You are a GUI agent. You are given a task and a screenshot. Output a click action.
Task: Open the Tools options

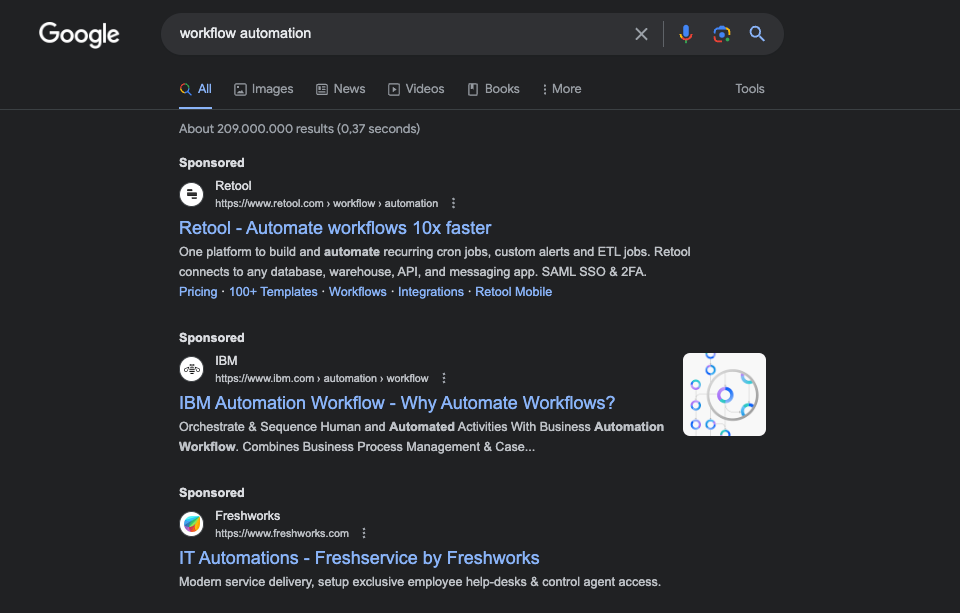[x=749, y=89]
